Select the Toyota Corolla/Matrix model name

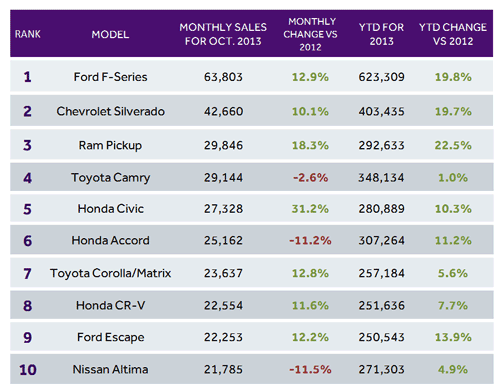(x=110, y=273)
